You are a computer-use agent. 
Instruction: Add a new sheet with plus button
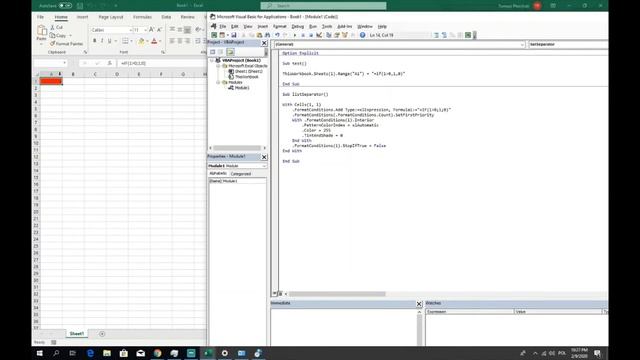coord(102,334)
